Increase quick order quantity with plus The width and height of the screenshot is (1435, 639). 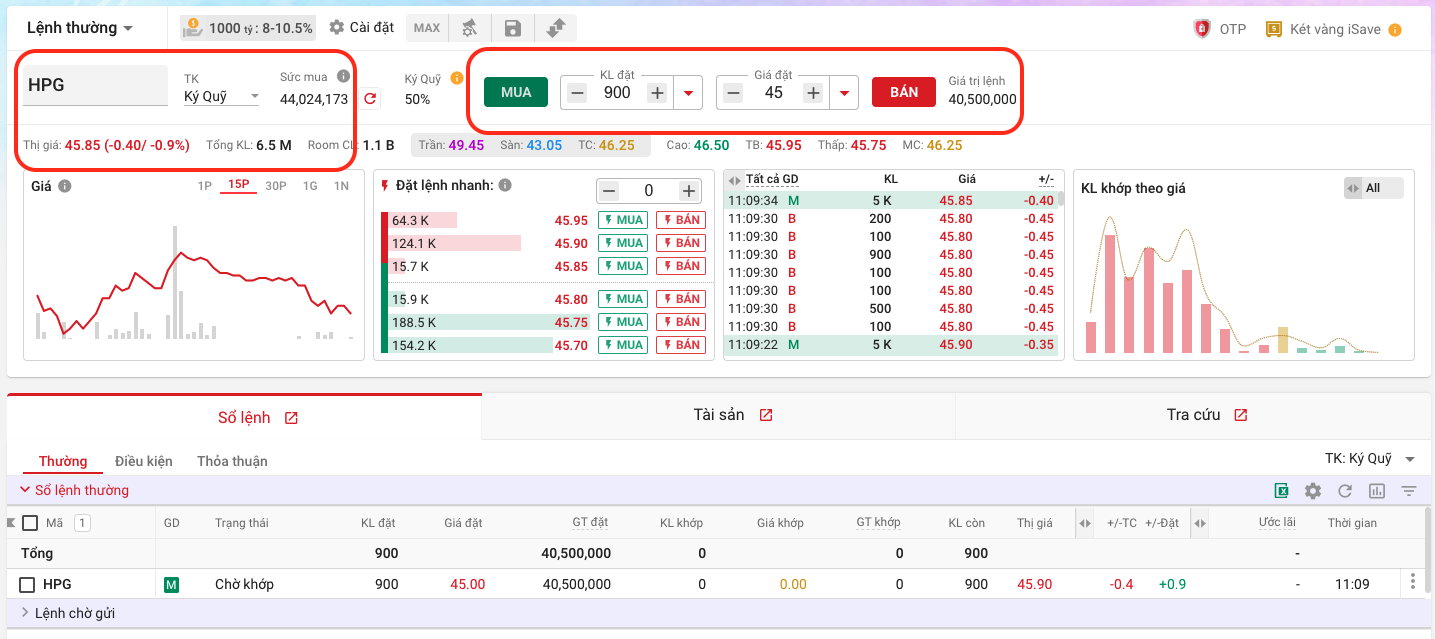[688, 190]
